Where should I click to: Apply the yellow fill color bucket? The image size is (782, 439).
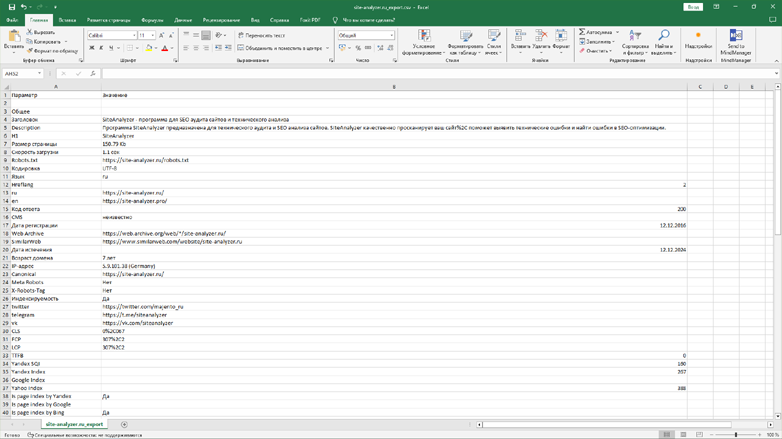[x=149, y=48]
